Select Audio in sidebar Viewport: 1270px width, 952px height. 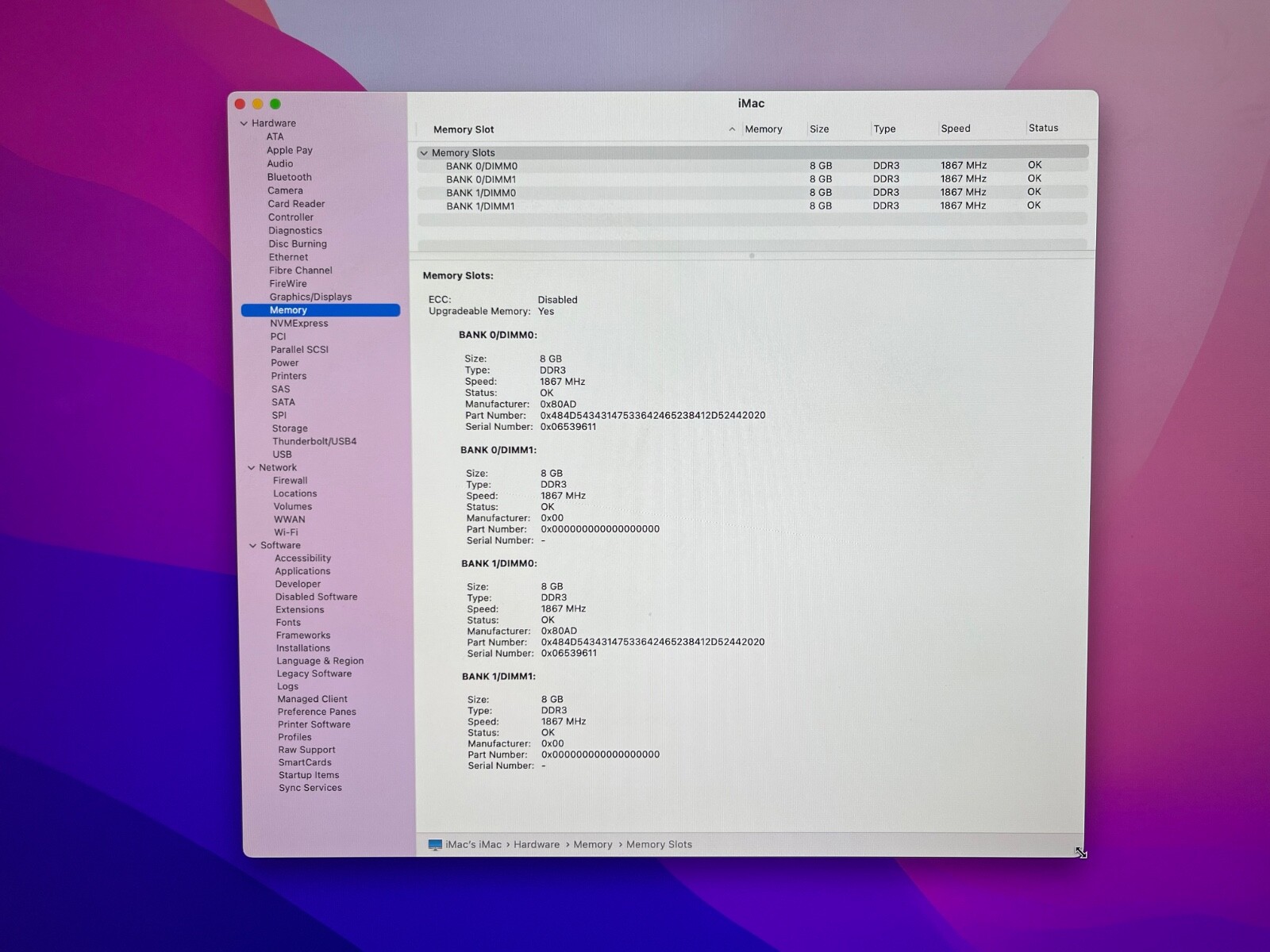tap(279, 164)
